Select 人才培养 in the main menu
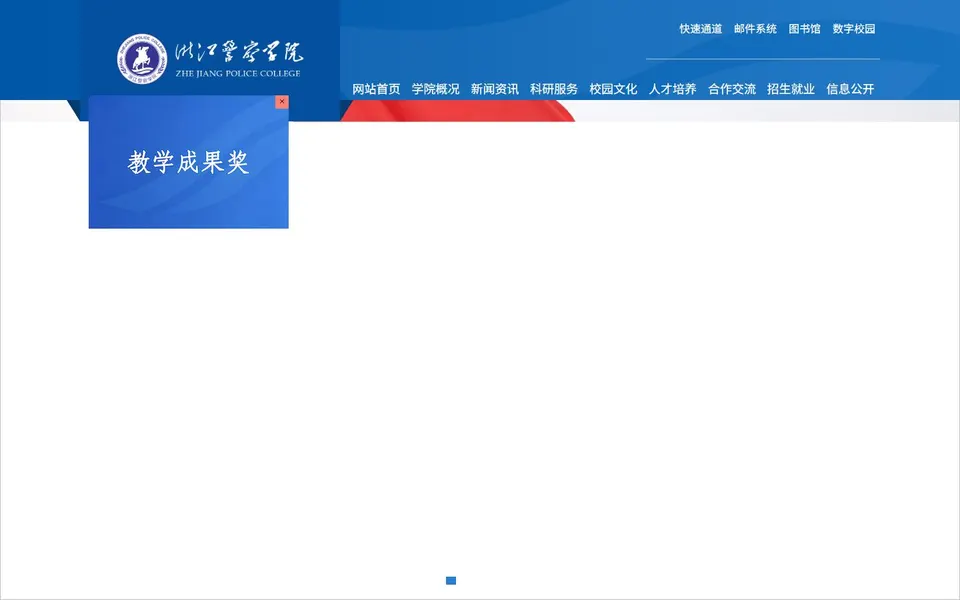960x600 pixels. (x=673, y=89)
